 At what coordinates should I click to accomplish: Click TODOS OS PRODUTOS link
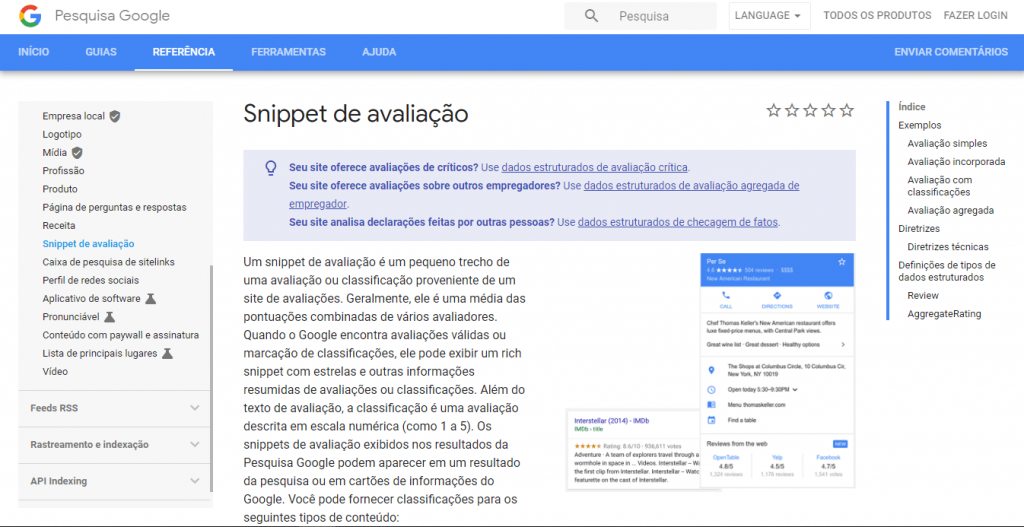(877, 16)
